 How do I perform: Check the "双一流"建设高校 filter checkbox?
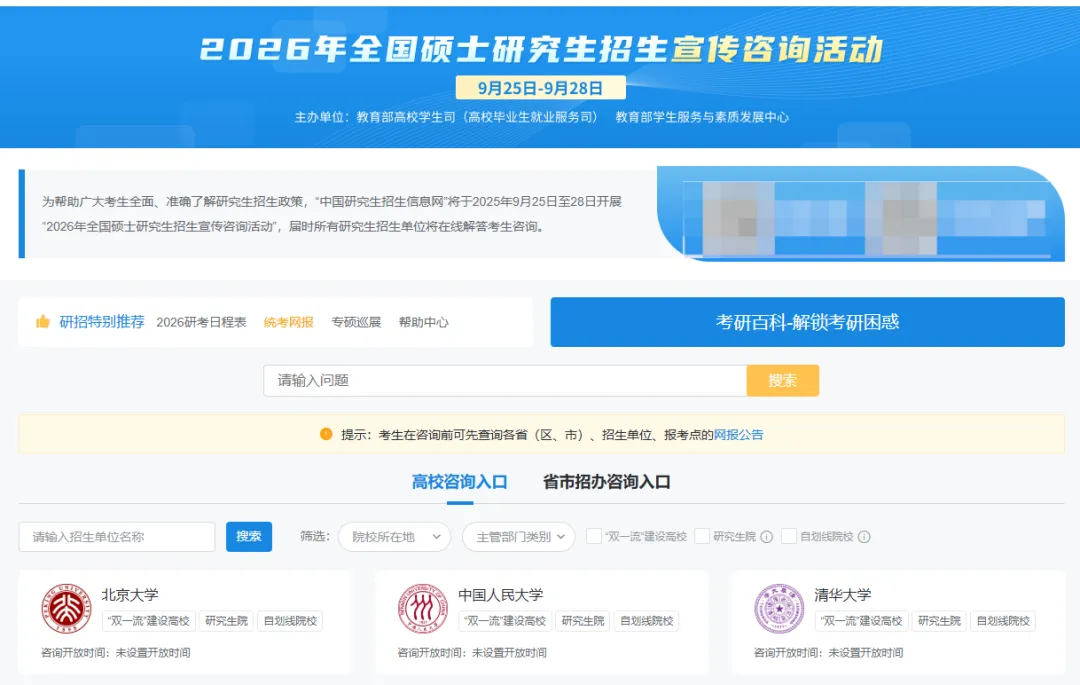pos(594,536)
